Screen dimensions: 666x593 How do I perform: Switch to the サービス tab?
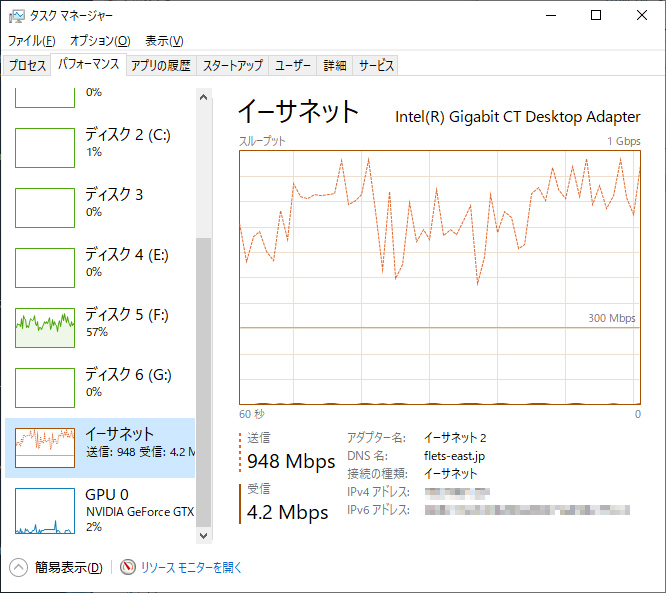click(x=376, y=66)
